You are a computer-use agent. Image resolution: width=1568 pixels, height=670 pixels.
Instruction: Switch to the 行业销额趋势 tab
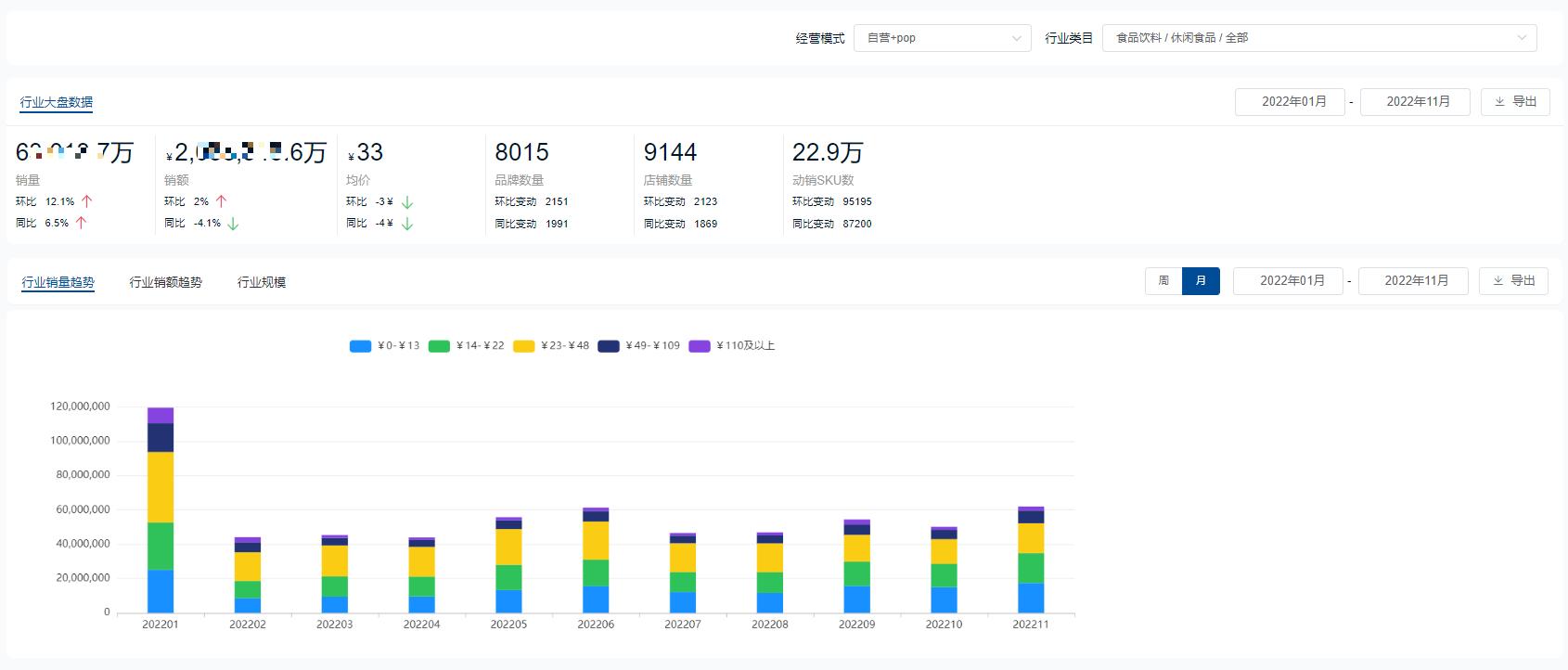tap(166, 282)
